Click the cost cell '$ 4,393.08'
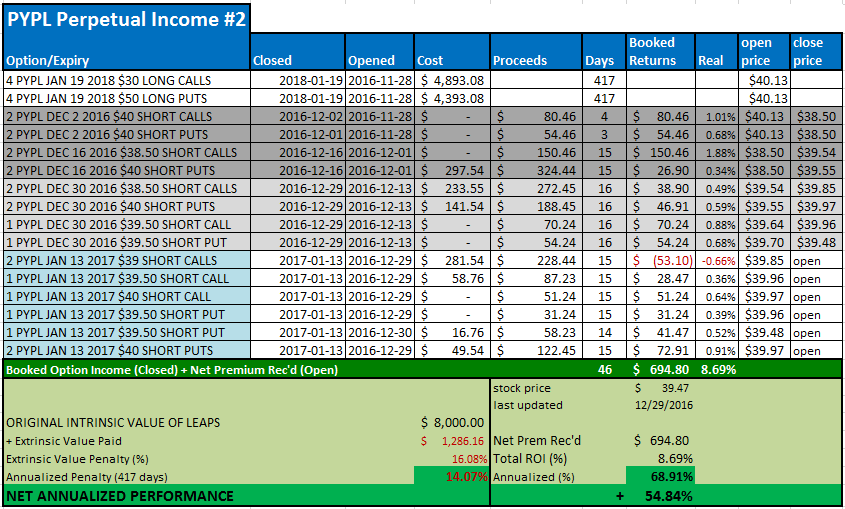This screenshot has width=845, height=509. click(452, 99)
